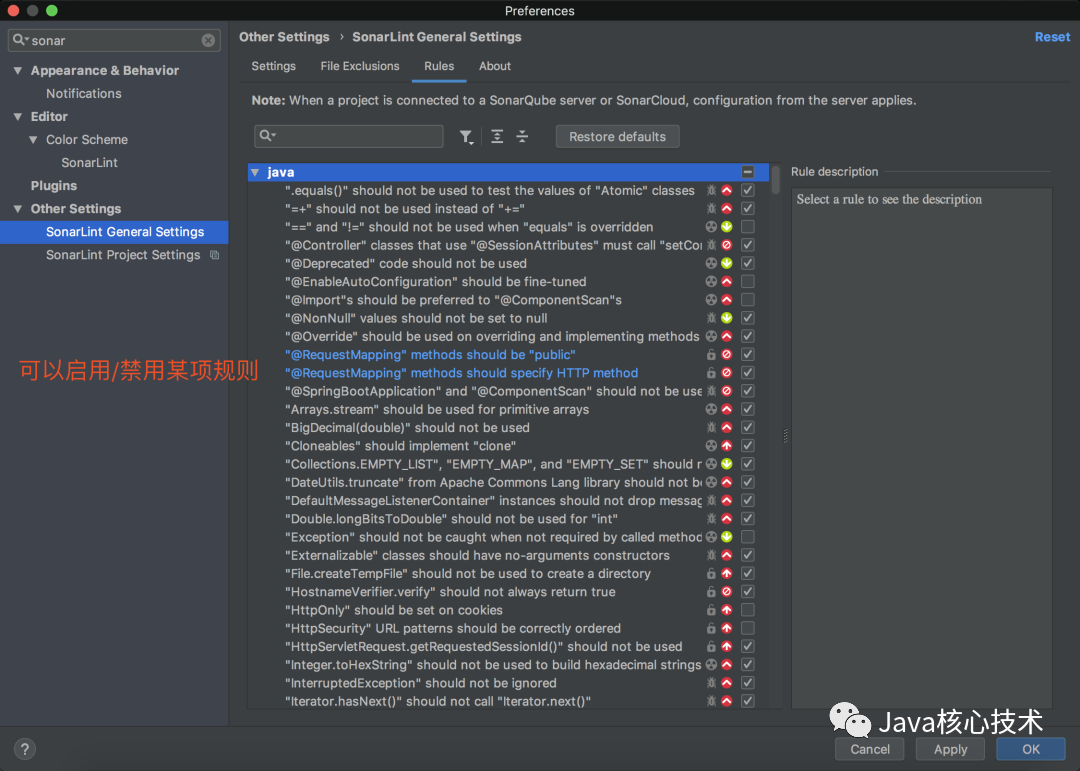Click the red up-arrow icon on the "Cloneables" rule
This screenshot has width=1080, height=771.
point(727,446)
